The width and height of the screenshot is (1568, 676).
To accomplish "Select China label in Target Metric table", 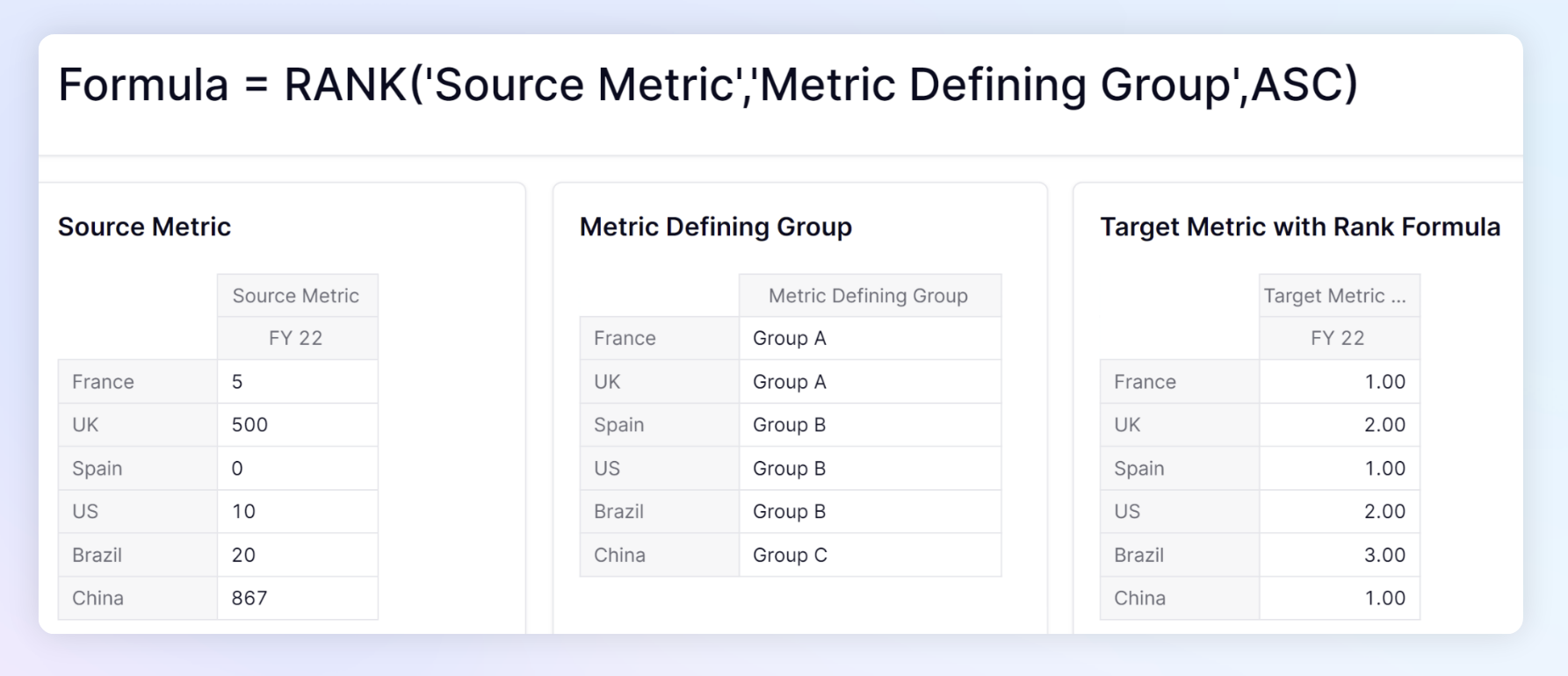I will (1180, 598).
